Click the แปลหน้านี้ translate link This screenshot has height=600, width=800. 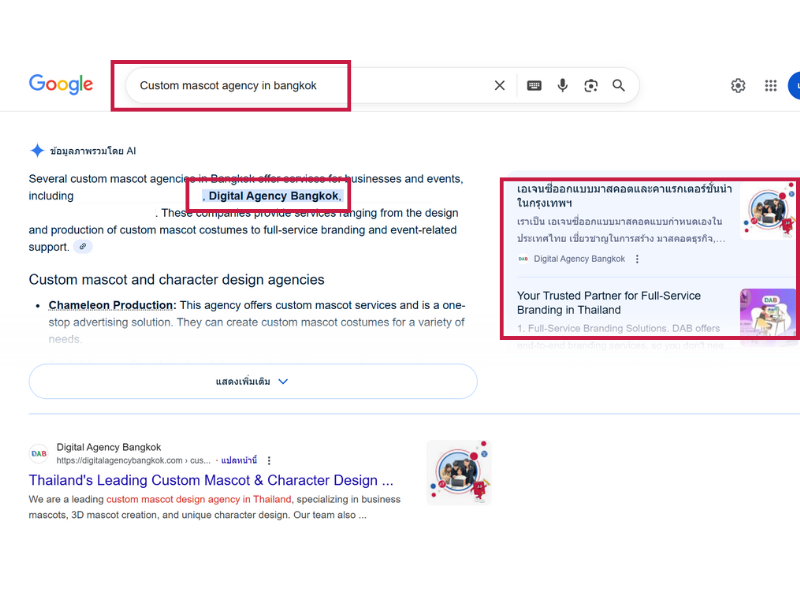[239, 461]
